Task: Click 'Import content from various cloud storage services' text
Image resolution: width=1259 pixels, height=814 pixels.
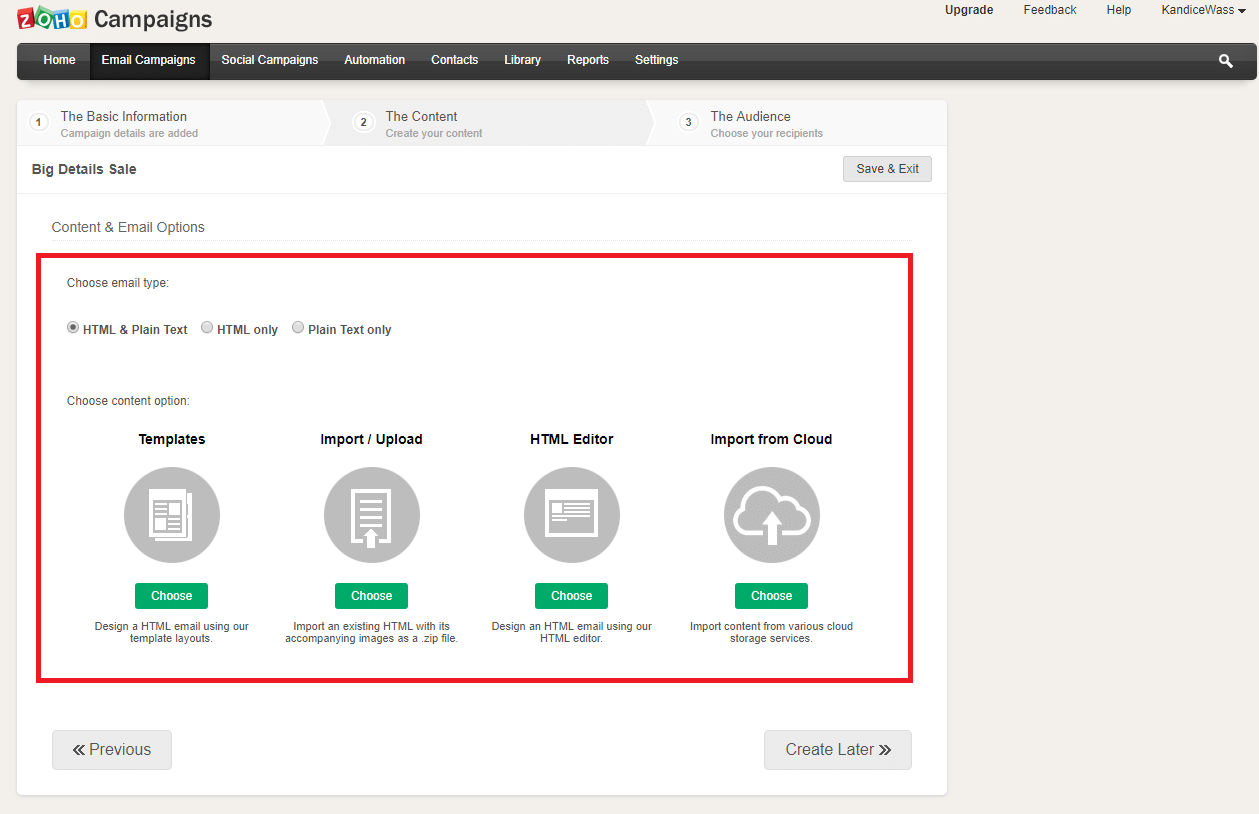Action: [x=772, y=632]
